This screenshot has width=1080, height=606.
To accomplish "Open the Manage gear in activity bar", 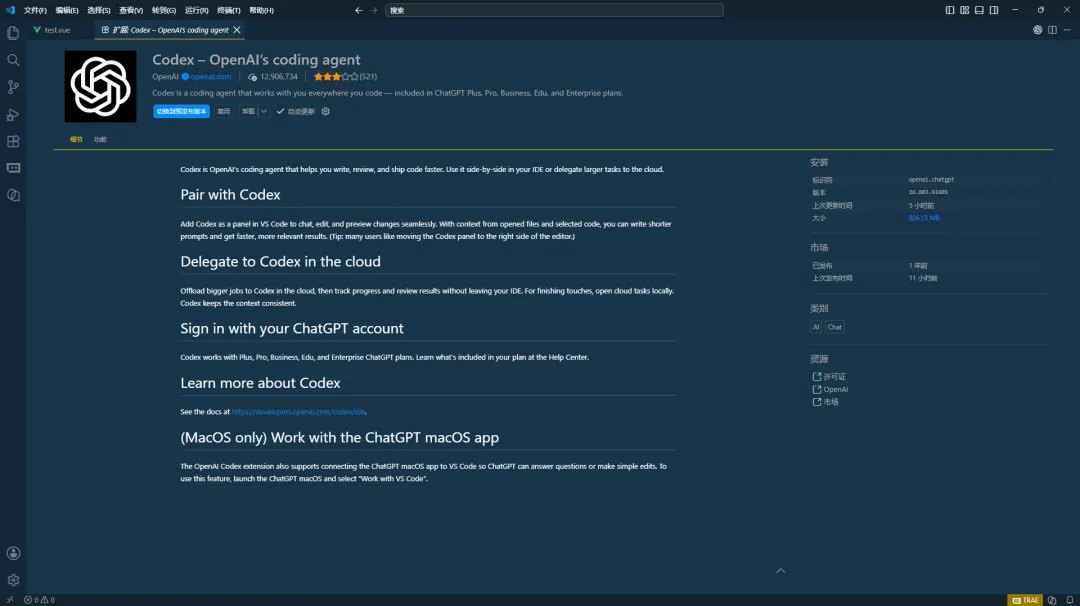I will coord(13,580).
